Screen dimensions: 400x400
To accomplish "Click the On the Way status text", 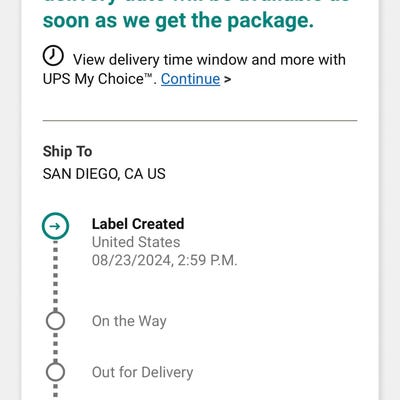I will pyautogui.click(x=129, y=321).
